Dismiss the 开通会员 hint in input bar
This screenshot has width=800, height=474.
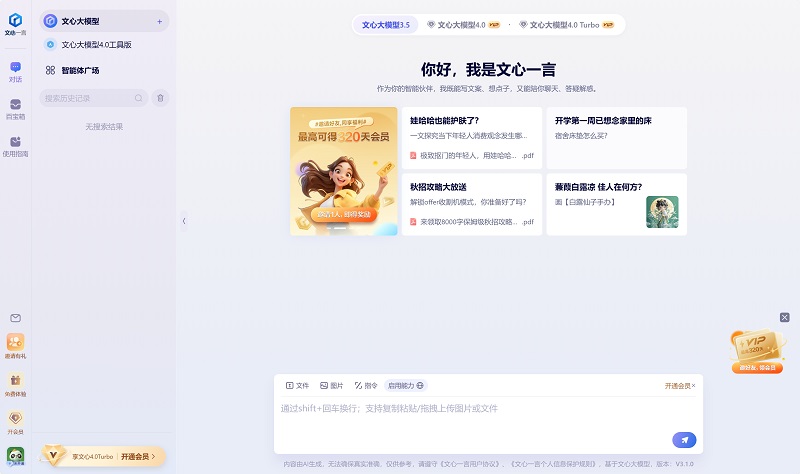coord(693,386)
